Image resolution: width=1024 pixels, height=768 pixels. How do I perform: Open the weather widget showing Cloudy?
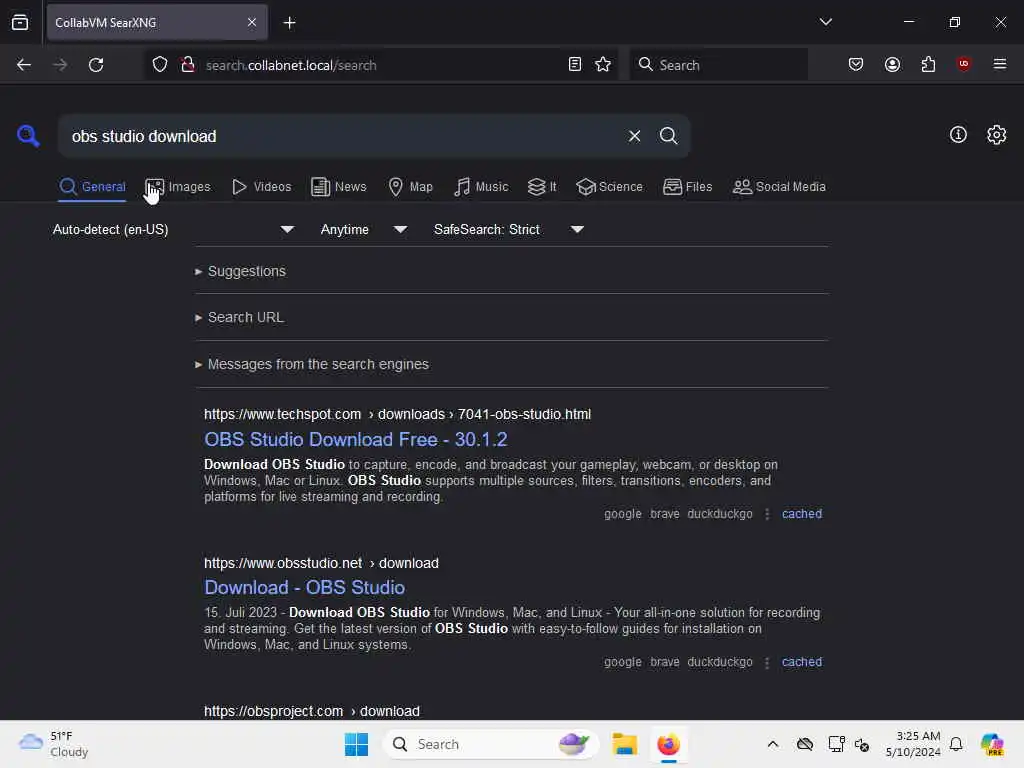coord(54,744)
